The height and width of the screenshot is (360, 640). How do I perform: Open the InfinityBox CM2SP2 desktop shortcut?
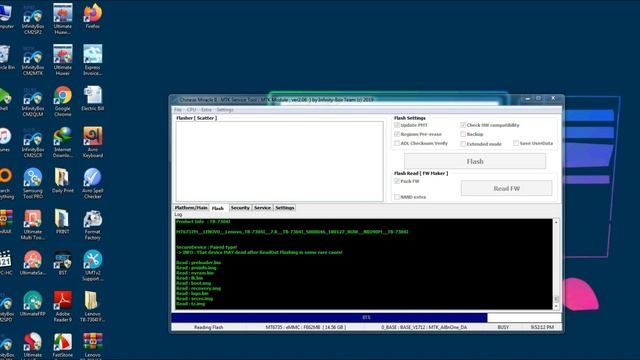click(33, 20)
